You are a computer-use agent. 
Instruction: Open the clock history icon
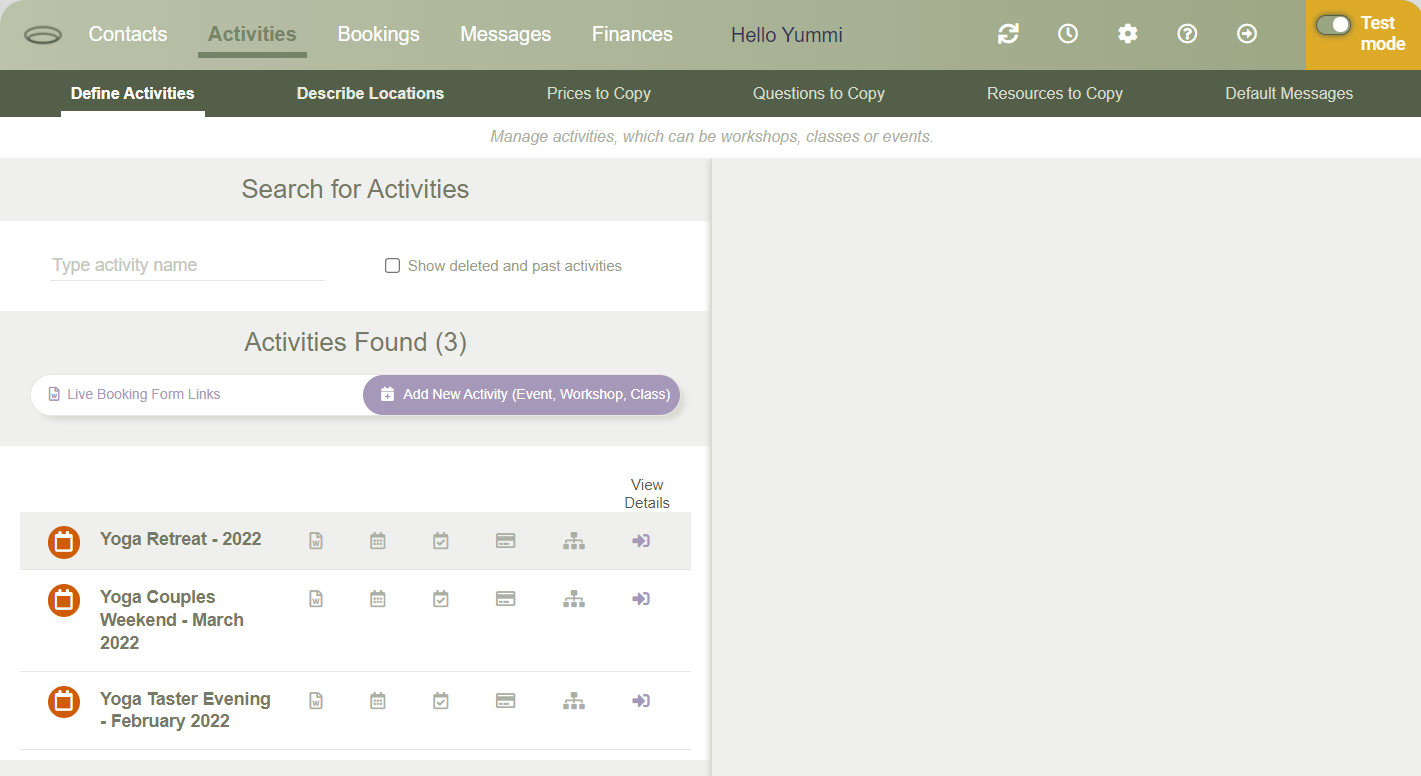pyautogui.click(x=1068, y=34)
